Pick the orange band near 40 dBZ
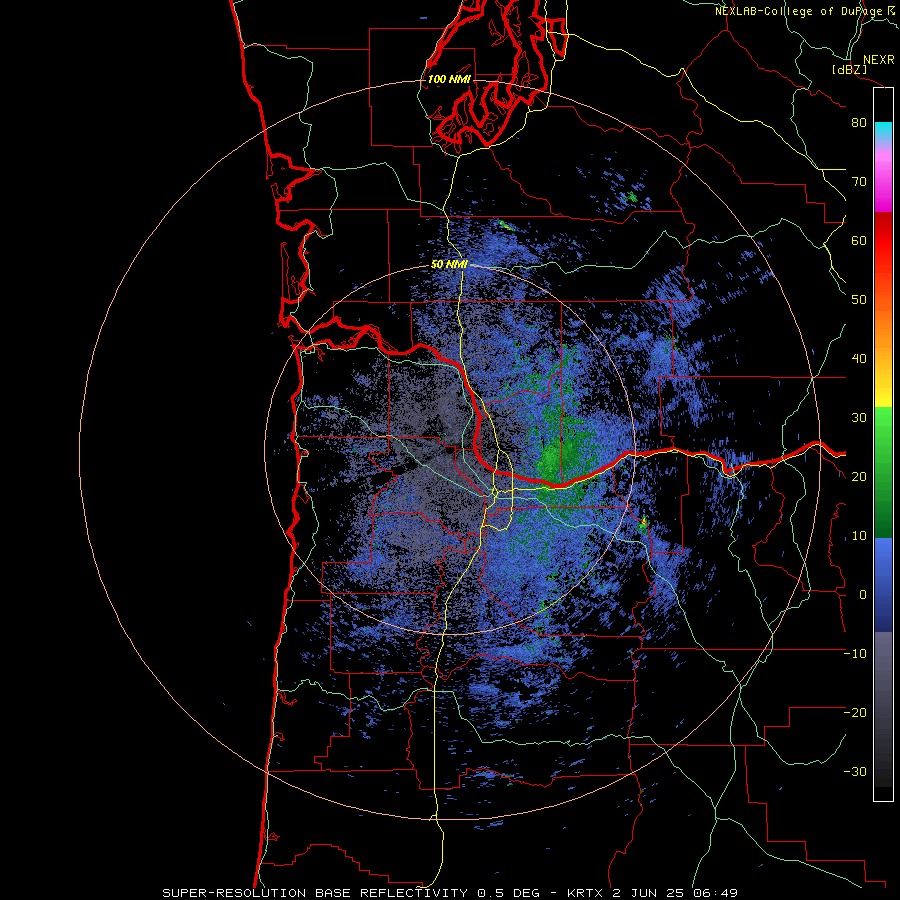The height and width of the screenshot is (900, 900). 883,350
